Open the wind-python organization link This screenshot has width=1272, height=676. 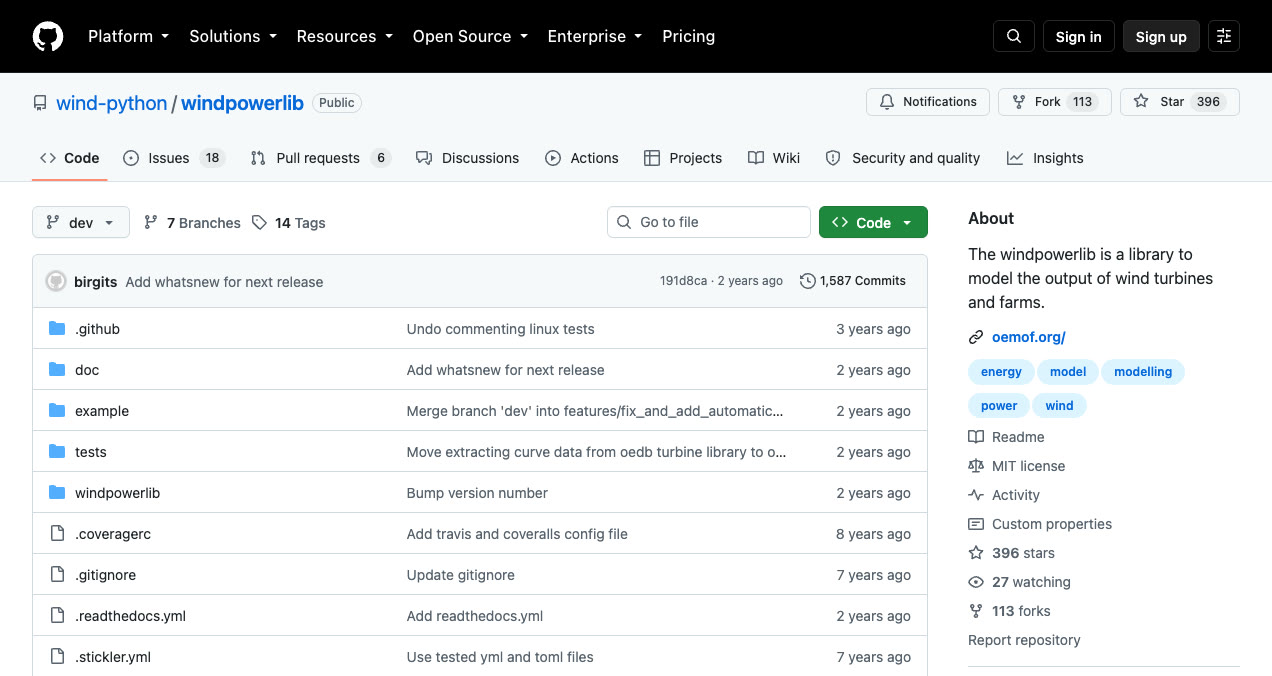[112, 103]
